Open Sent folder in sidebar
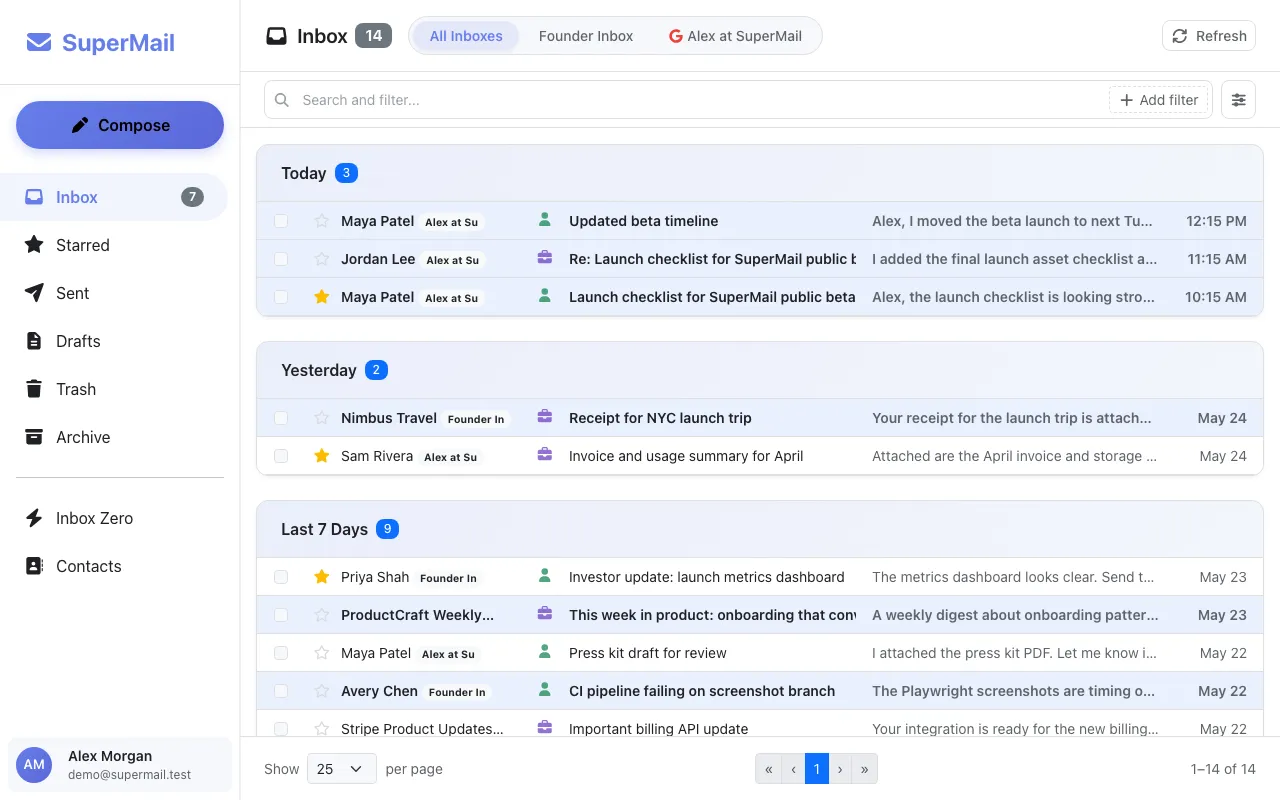 pos(114,293)
